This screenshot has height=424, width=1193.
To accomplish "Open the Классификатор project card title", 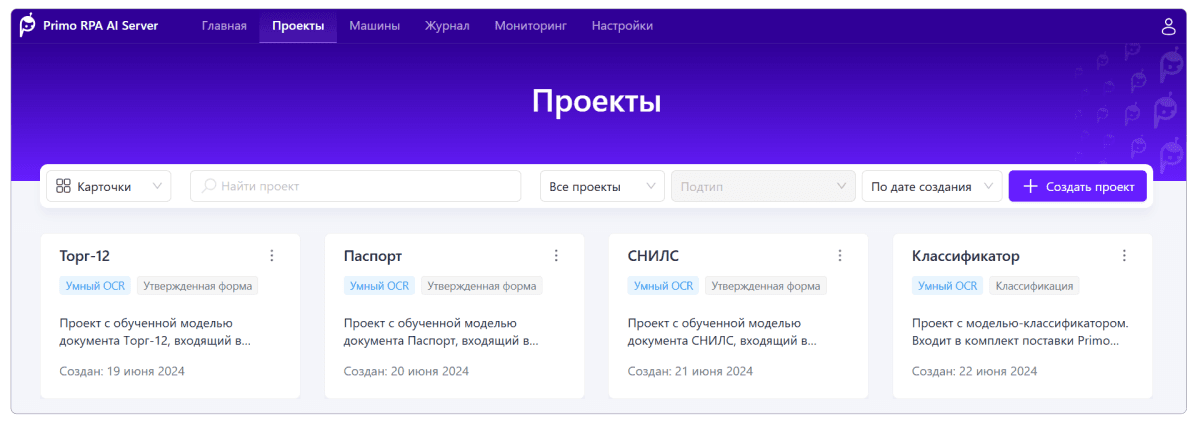I will 966,256.
